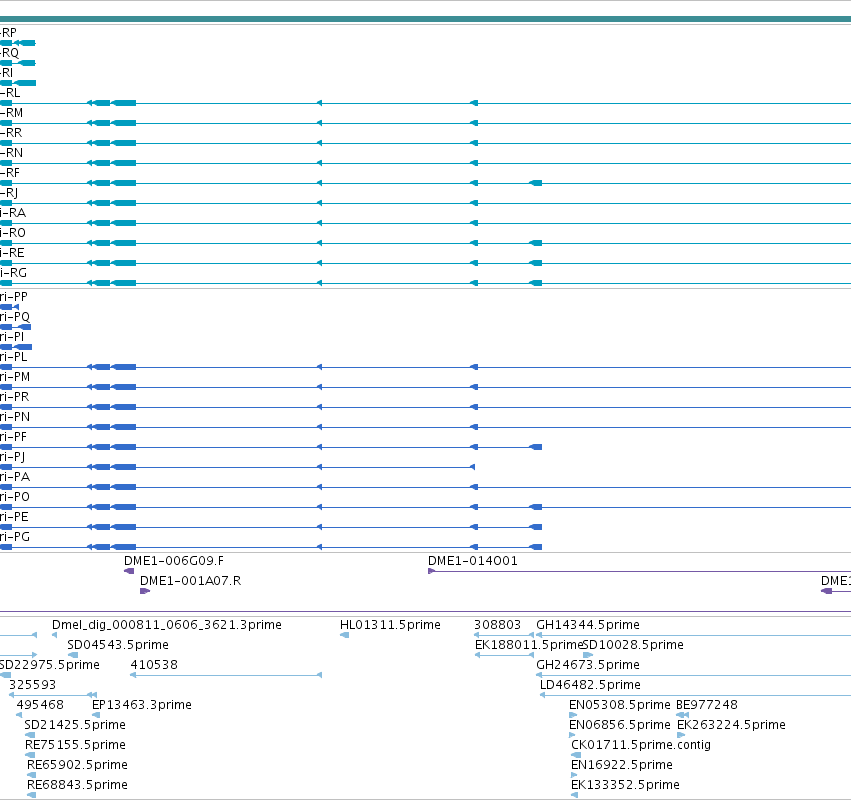851x800 pixels.
Task: Click the long alignment line under 410538
Action: (226, 675)
